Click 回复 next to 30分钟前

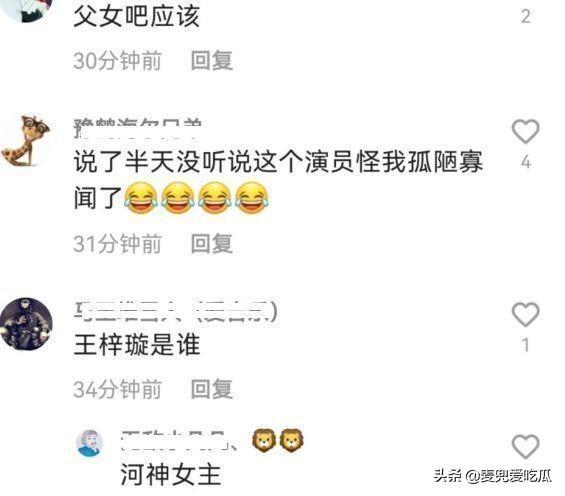pos(212,60)
